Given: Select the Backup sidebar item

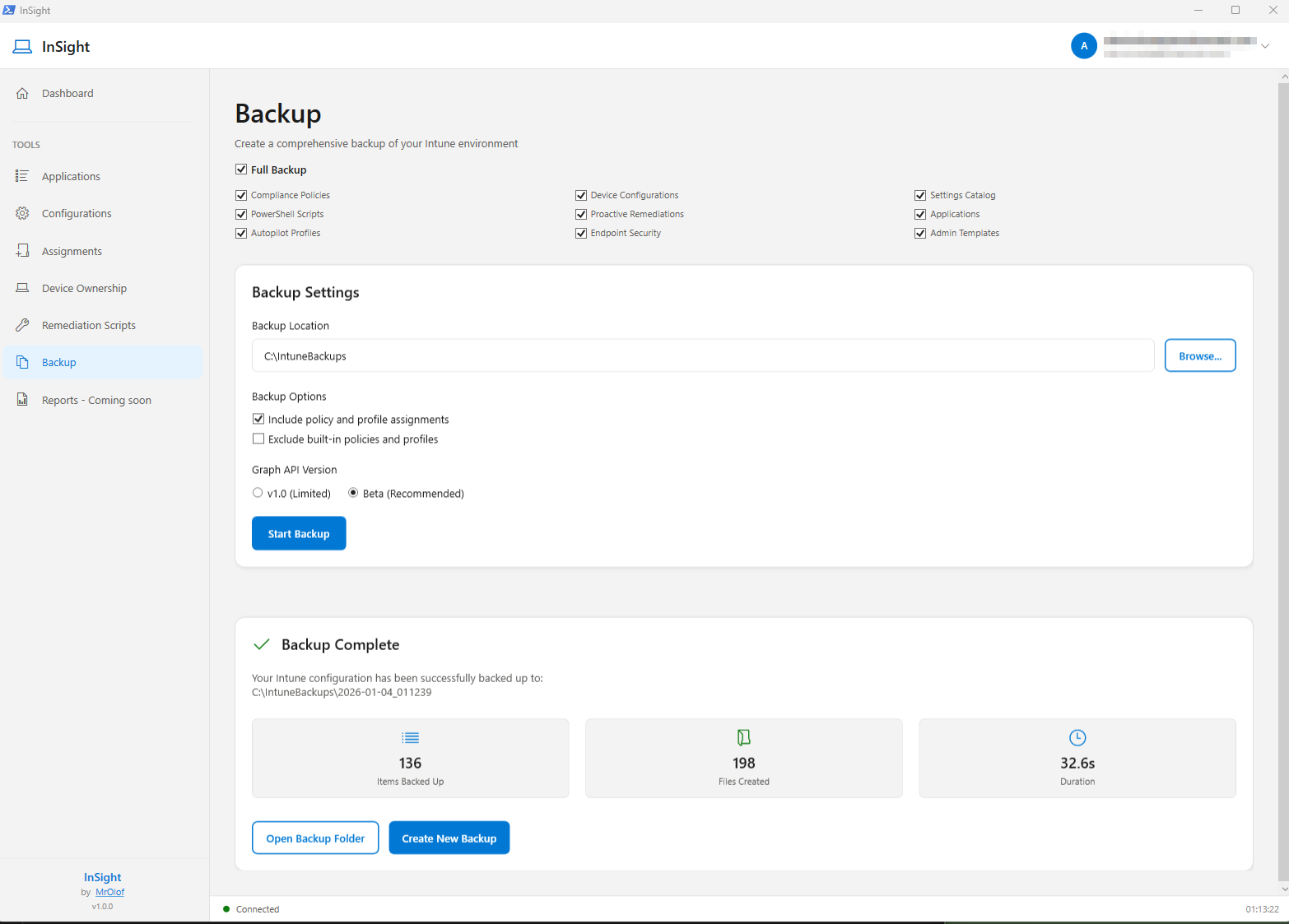Looking at the screenshot, I should coord(103,362).
